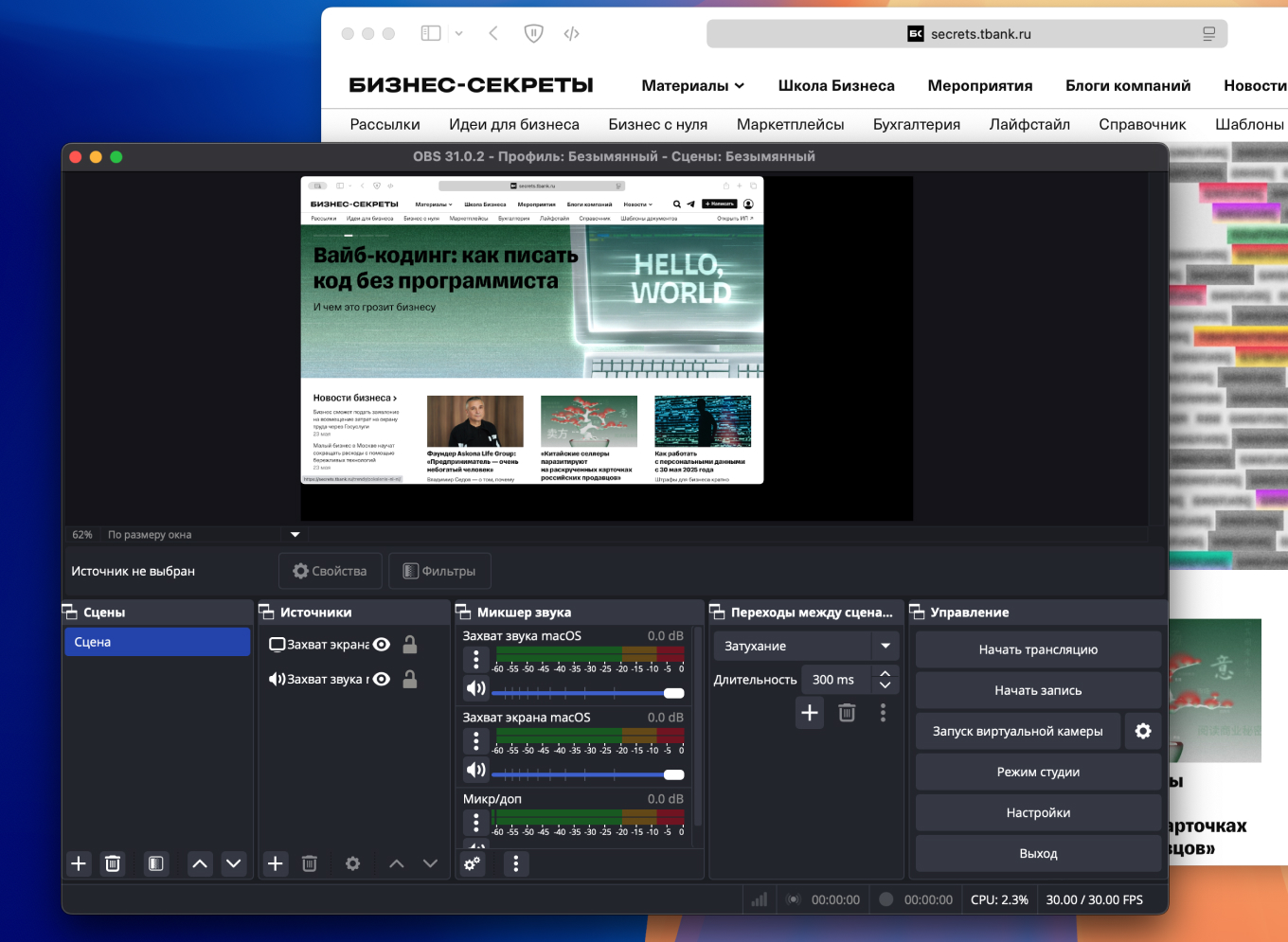Add a new source with the plus icon
This screenshot has width=1288, height=942.
click(x=275, y=863)
